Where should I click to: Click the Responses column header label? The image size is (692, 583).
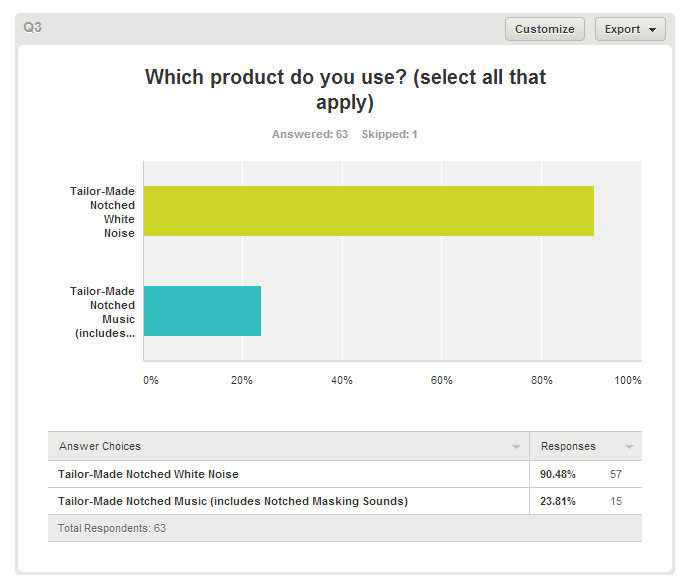(x=568, y=446)
